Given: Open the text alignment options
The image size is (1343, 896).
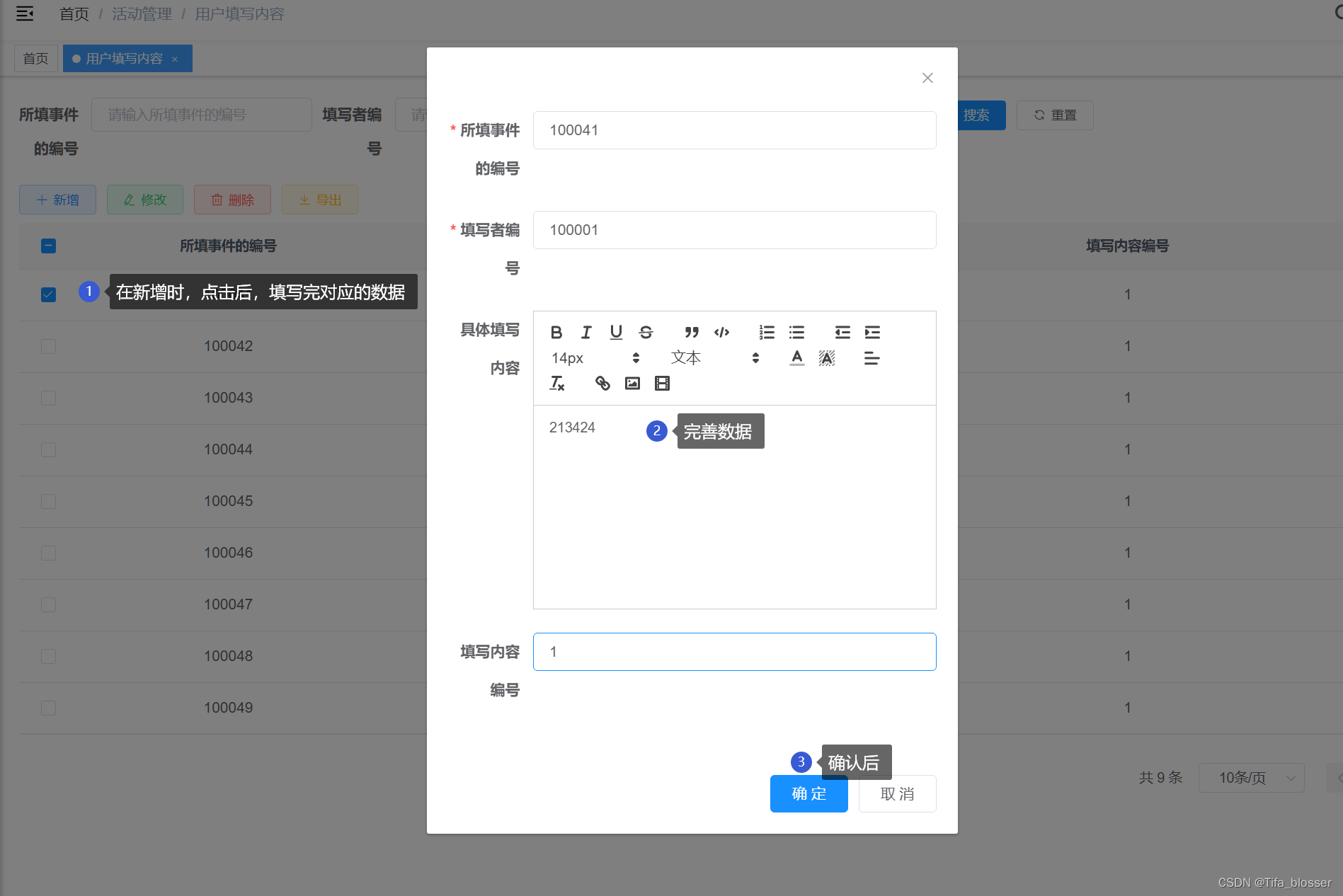Looking at the screenshot, I should tap(872, 358).
